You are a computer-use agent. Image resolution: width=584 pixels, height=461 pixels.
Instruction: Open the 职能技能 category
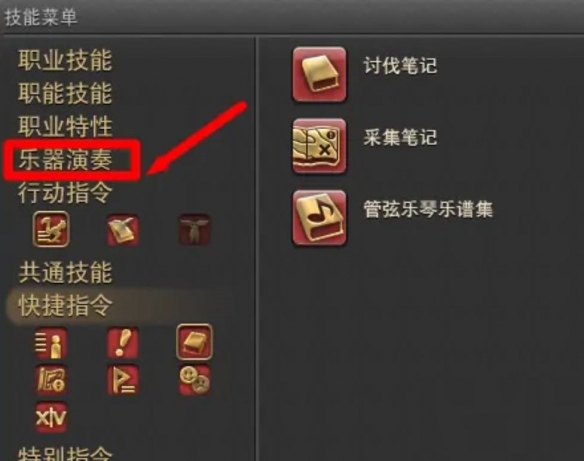point(65,93)
